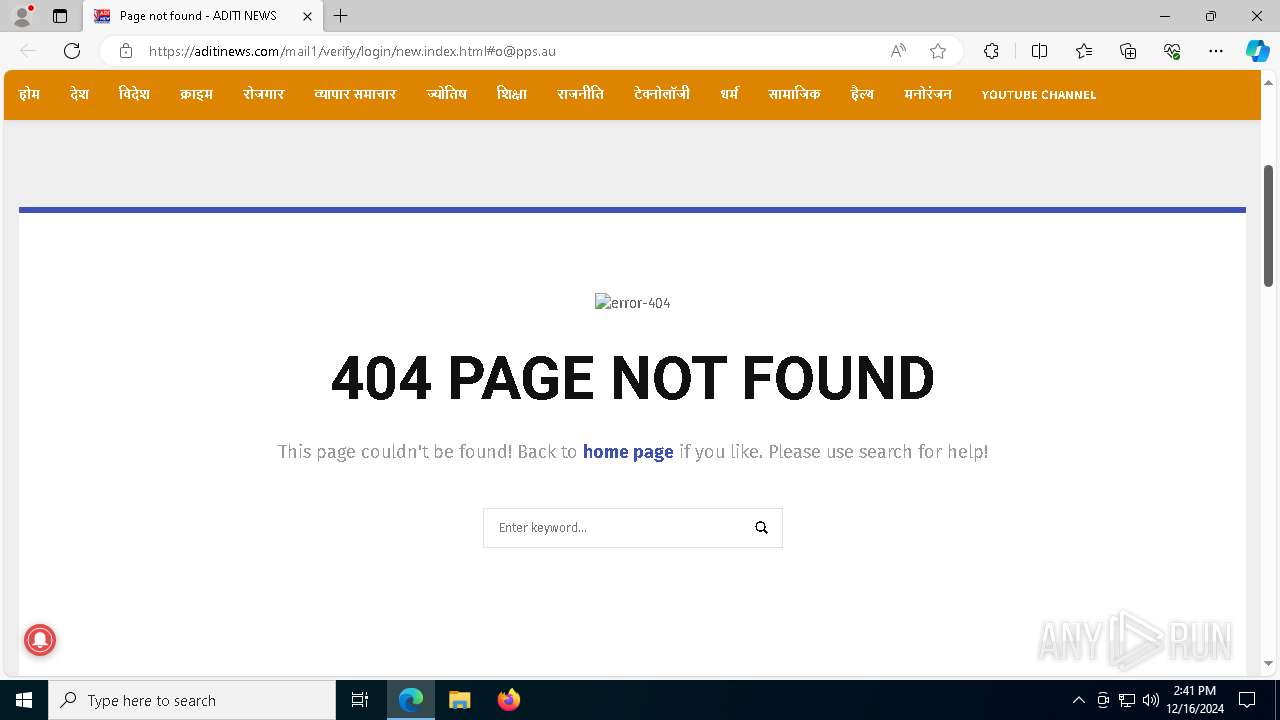This screenshot has width=1280, height=720.
Task: Open the होम menu item
Action: coord(29,94)
